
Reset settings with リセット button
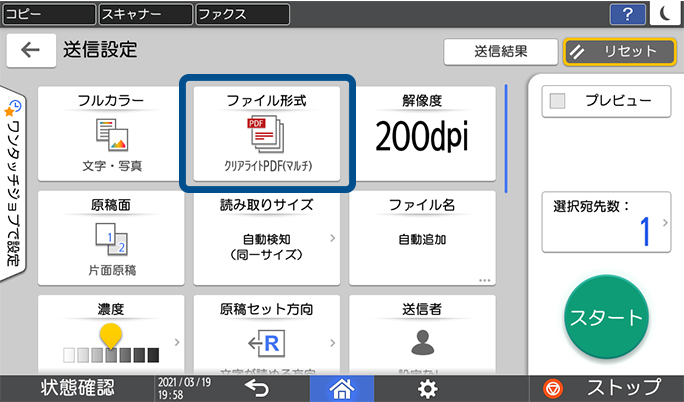(619, 51)
